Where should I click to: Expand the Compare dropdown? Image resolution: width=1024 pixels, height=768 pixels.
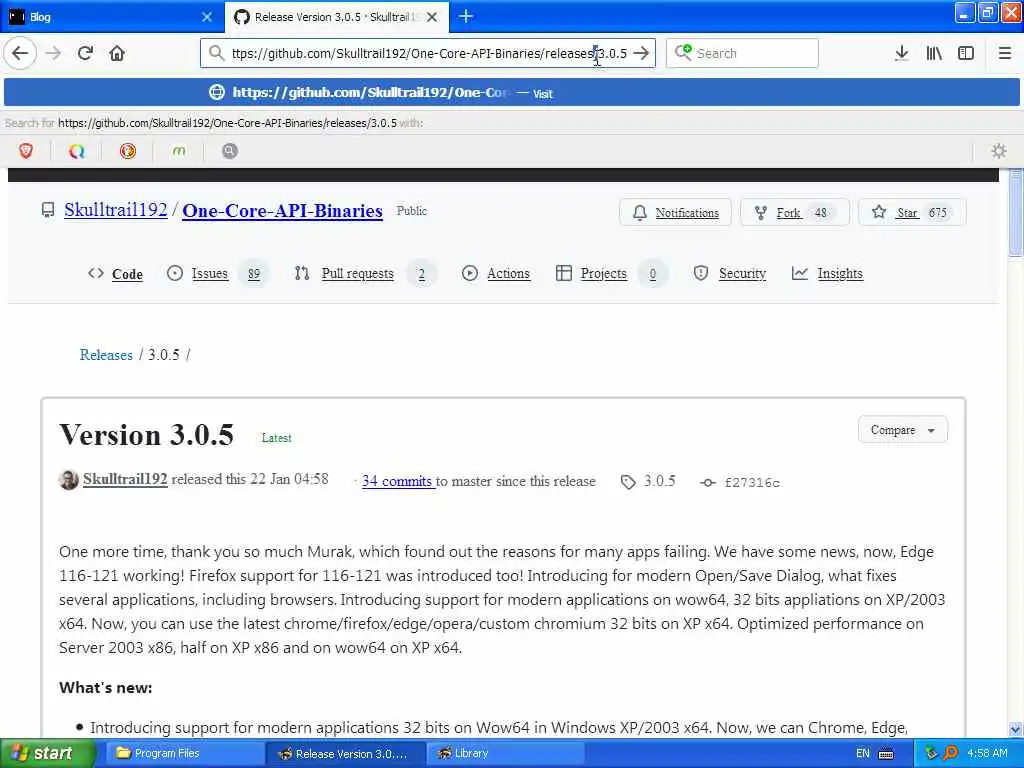903,430
